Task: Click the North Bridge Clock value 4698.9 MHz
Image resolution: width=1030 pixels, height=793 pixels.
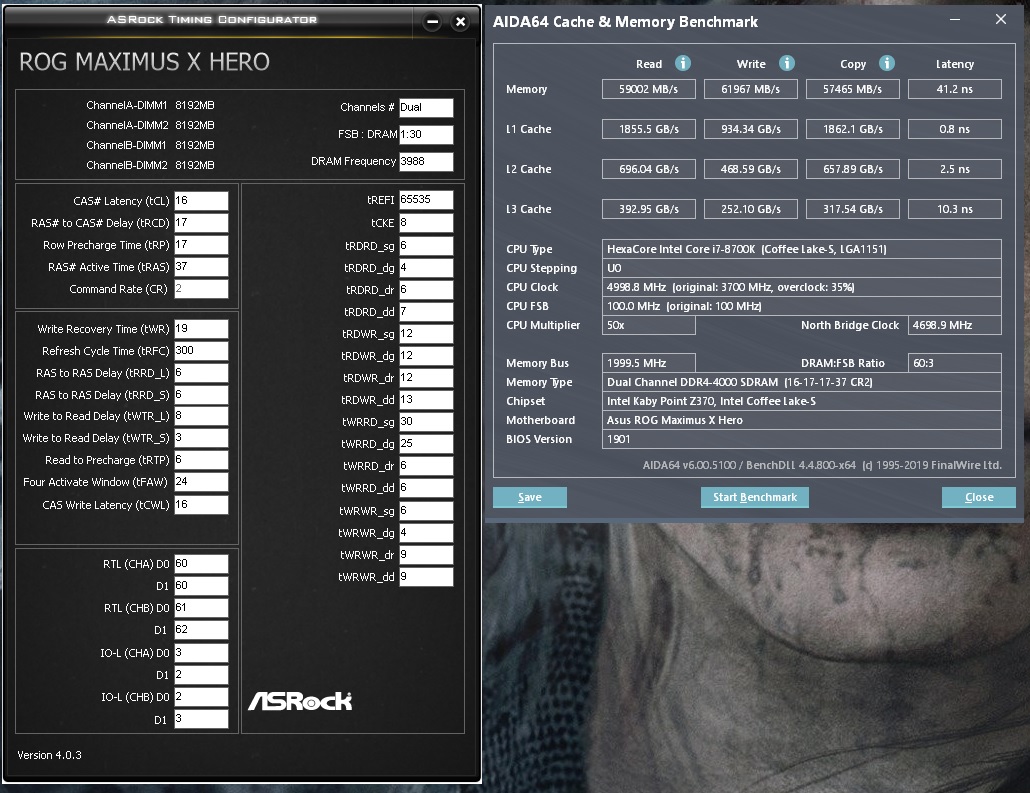Action: pyautogui.click(x=954, y=325)
